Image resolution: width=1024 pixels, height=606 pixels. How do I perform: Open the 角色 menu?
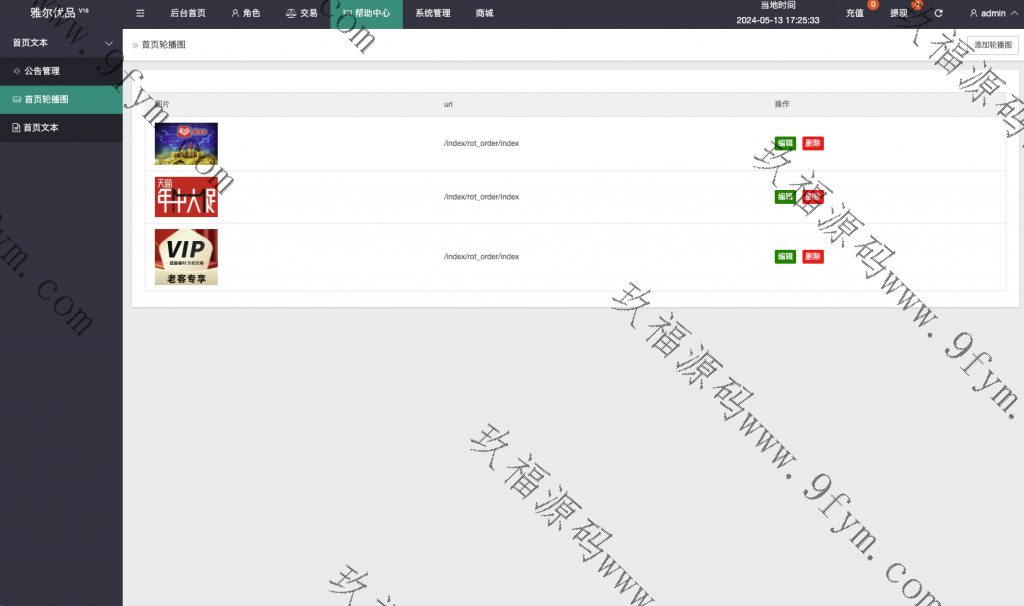(x=245, y=14)
